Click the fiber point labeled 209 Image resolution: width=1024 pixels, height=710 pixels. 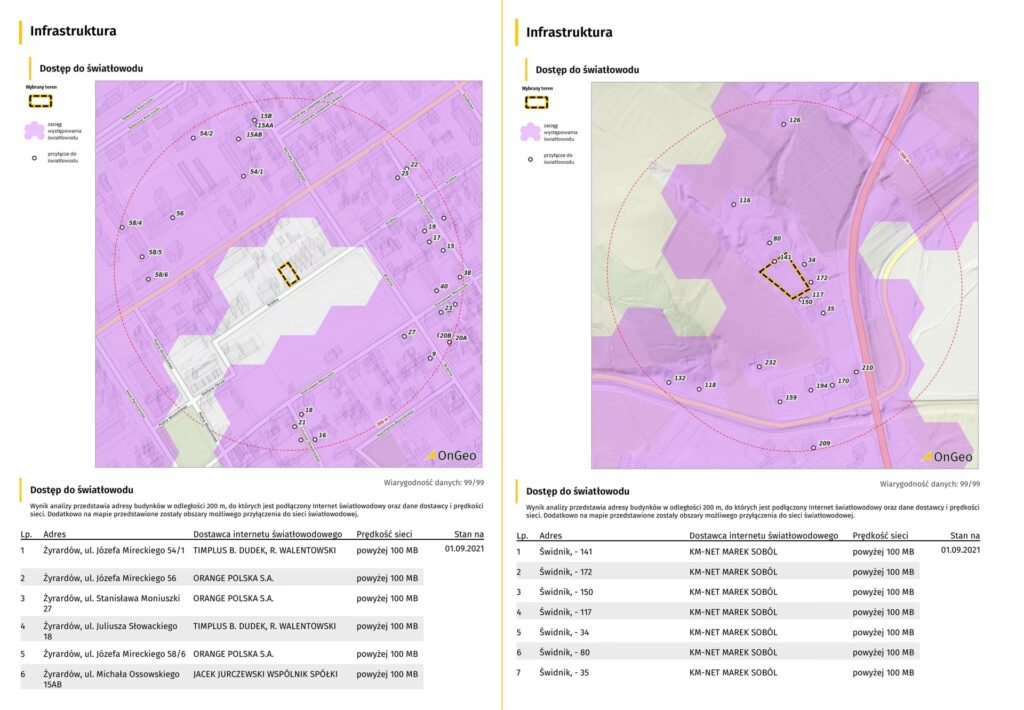[x=813, y=448]
